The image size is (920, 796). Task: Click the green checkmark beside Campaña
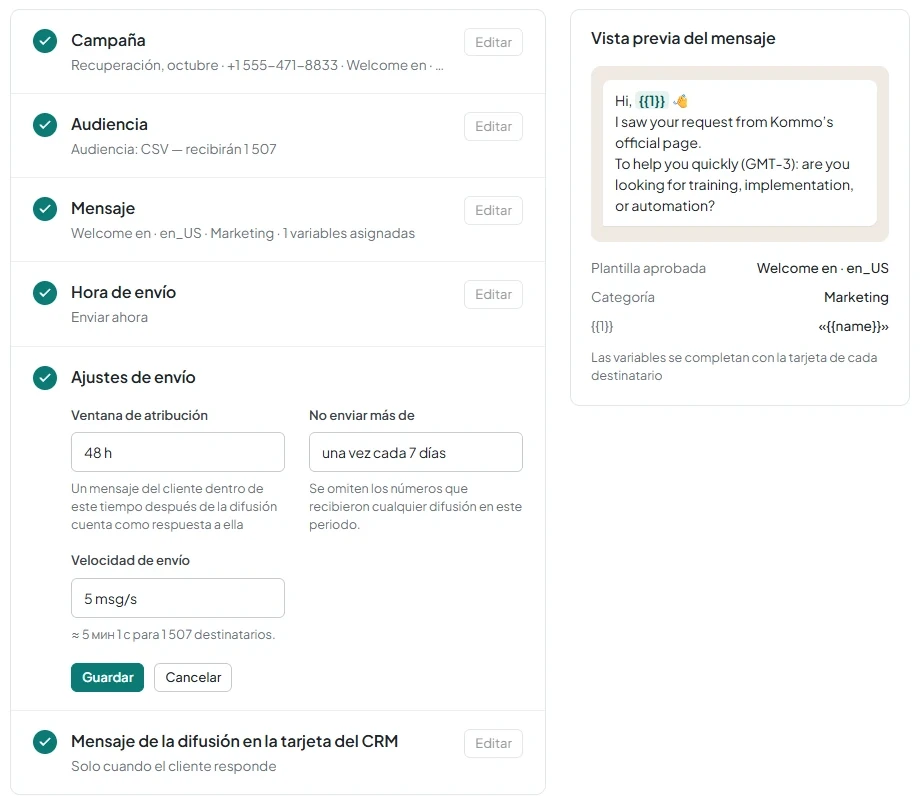[45, 41]
